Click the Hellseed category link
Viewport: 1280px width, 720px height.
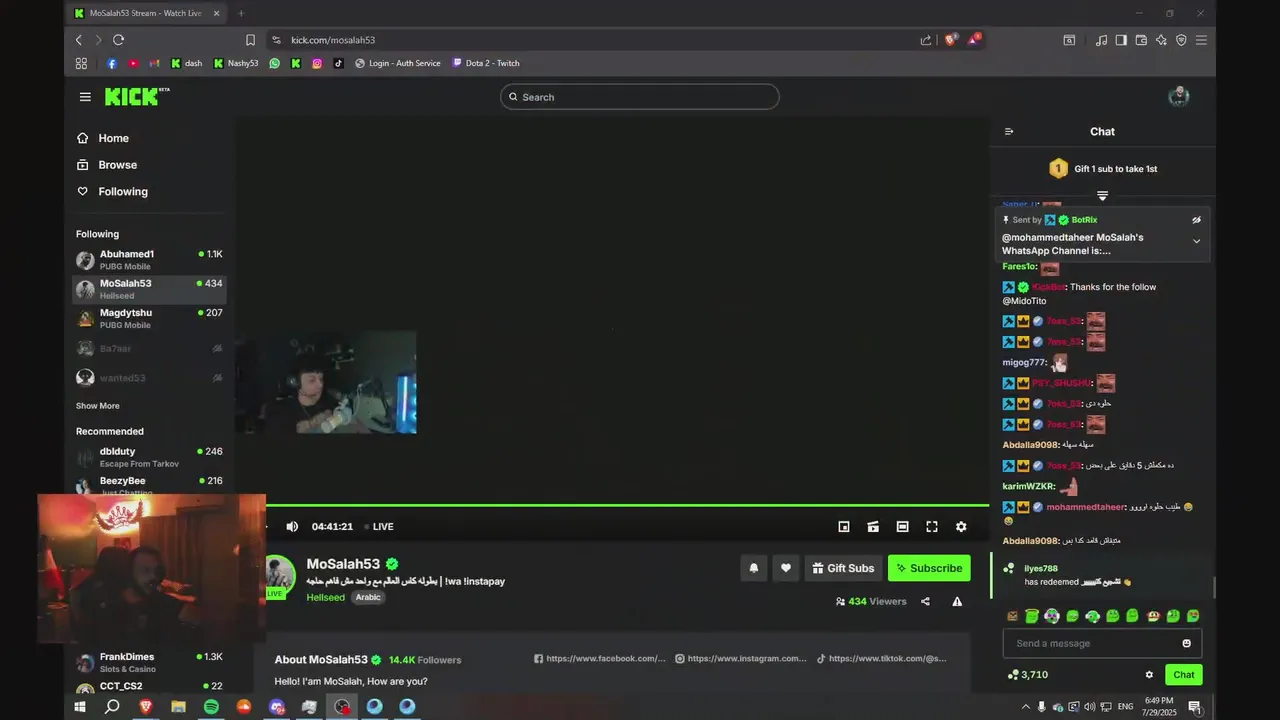coord(325,597)
